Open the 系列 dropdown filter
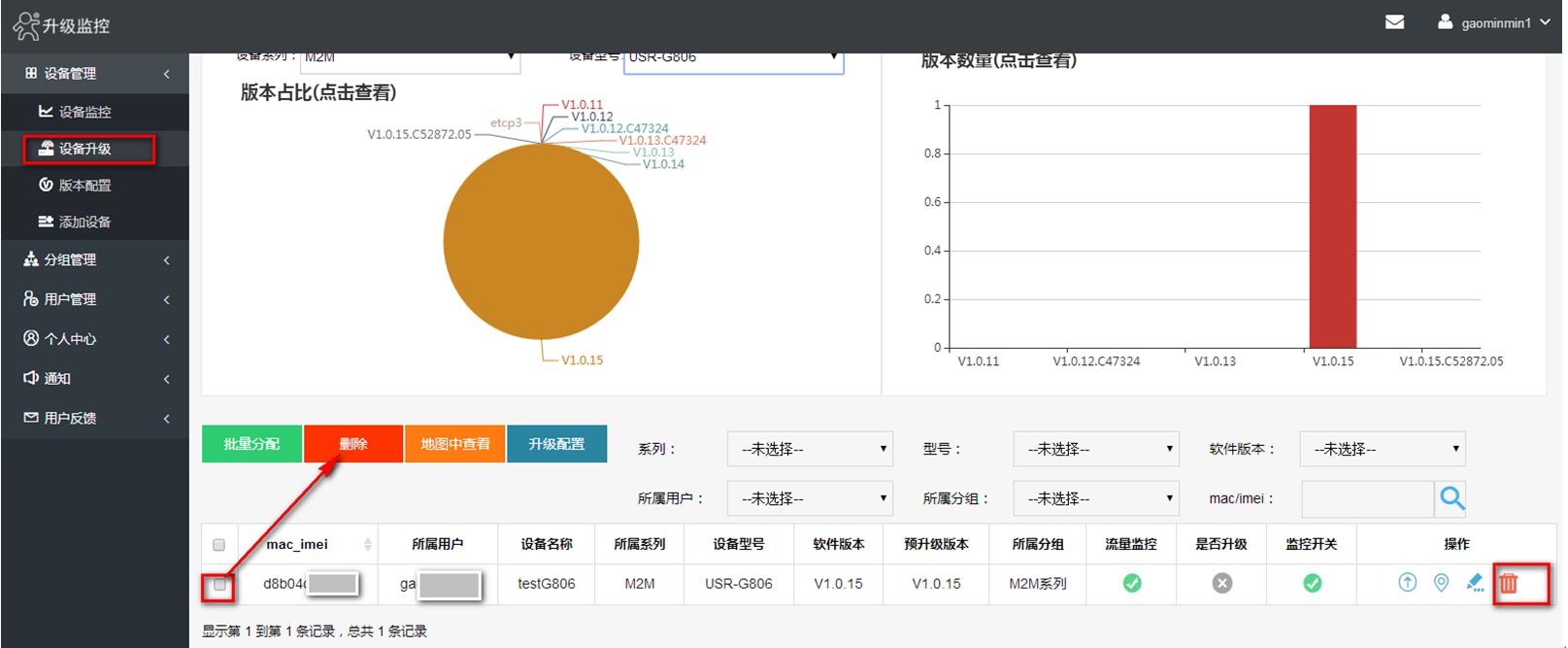Image resolution: width=1568 pixels, height=648 pixels. [810, 449]
